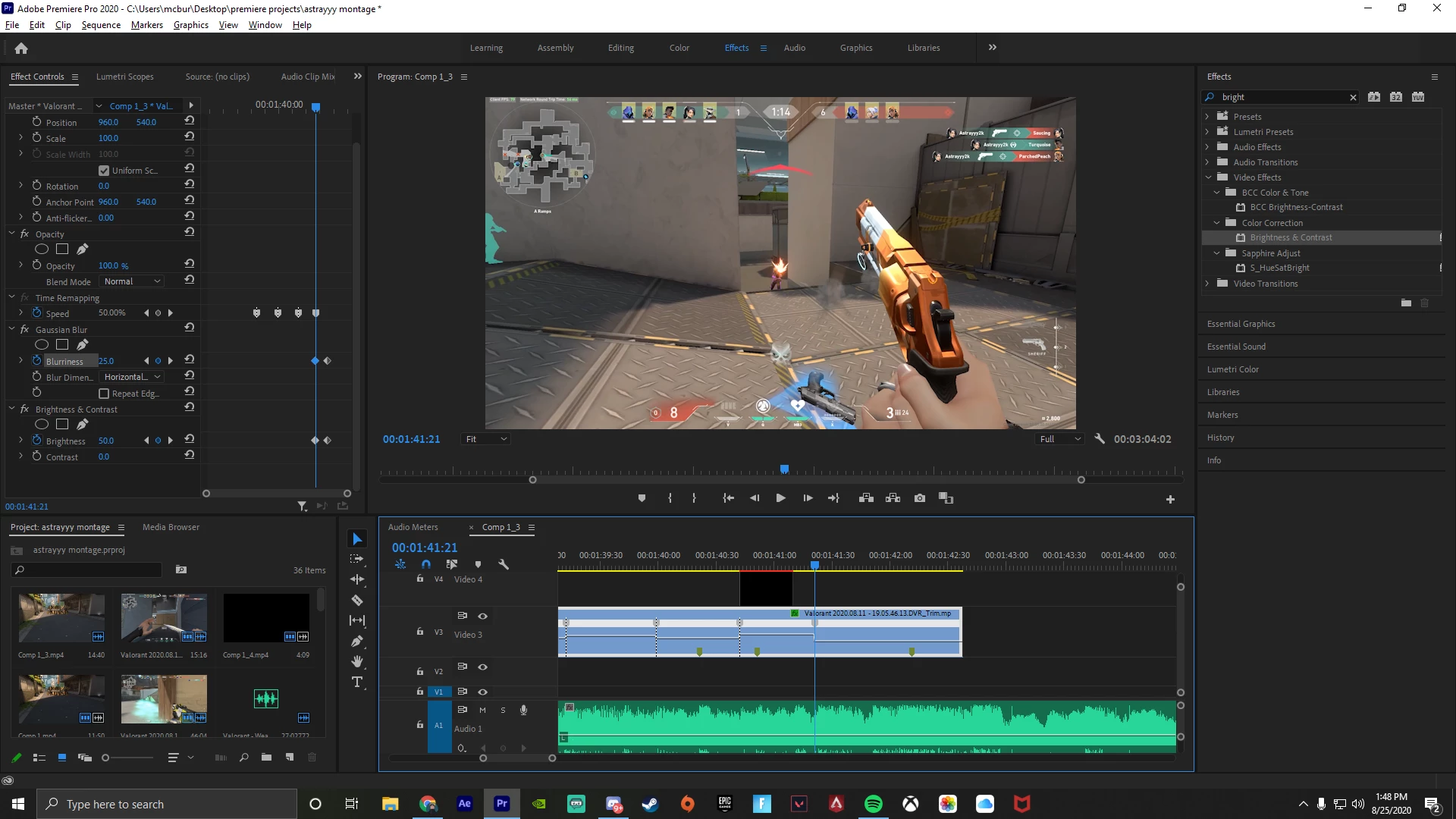Viewport: 1456px width, 819px height.
Task: Open the Blend Mode dropdown
Action: (x=133, y=281)
